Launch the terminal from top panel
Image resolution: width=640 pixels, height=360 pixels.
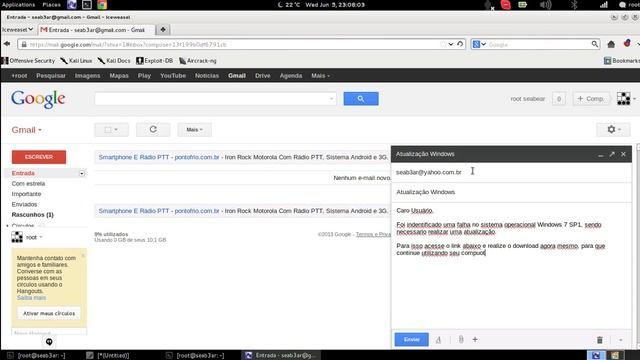tap(87, 5)
